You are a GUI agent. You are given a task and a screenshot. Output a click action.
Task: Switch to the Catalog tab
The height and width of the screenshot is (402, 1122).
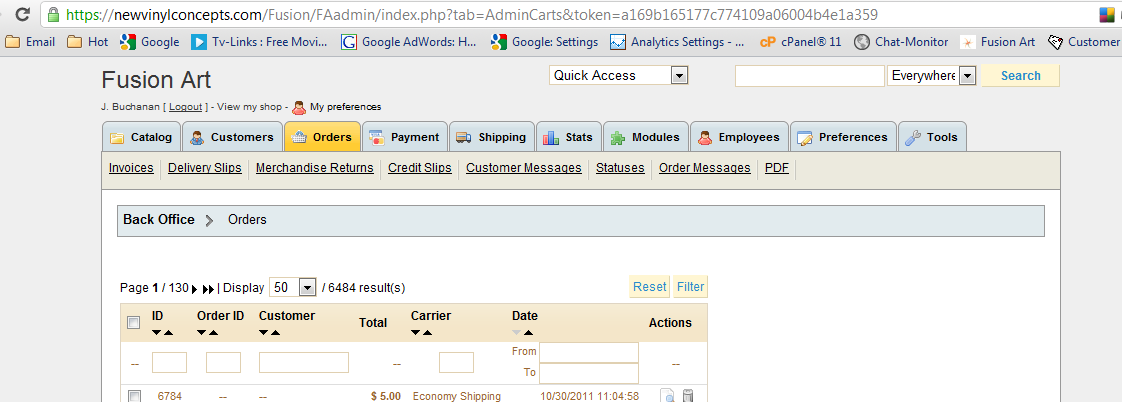[x=141, y=137]
